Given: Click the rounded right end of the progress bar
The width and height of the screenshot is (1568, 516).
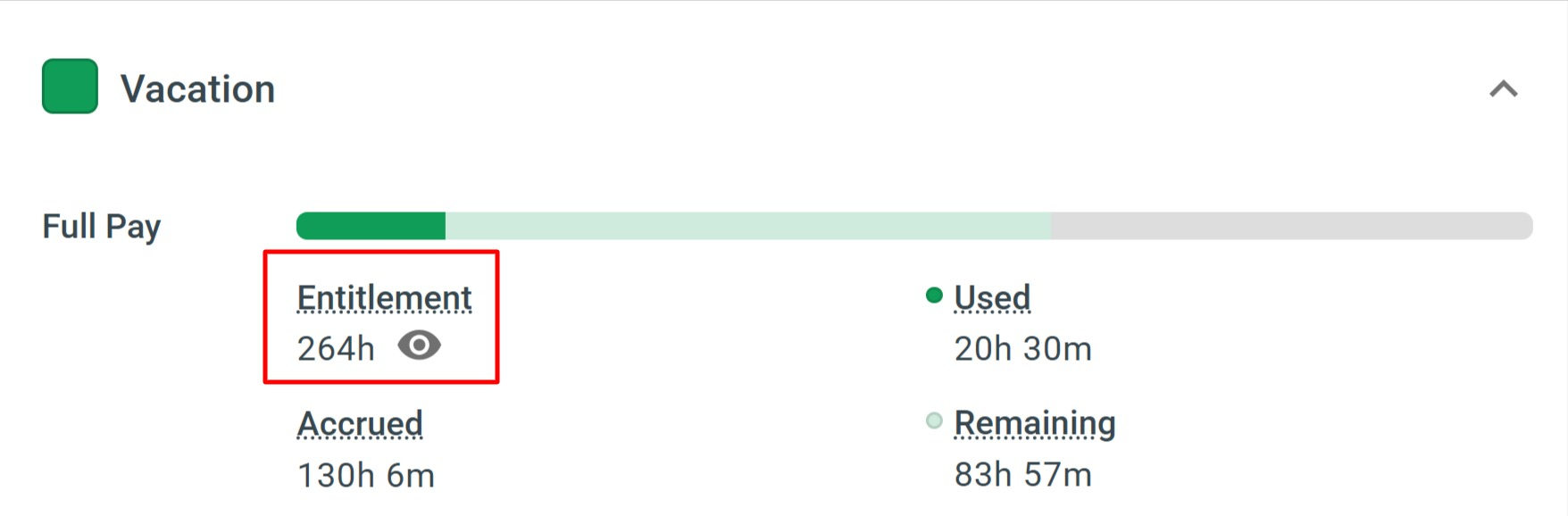Looking at the screenshot, I should (1524, 226).
